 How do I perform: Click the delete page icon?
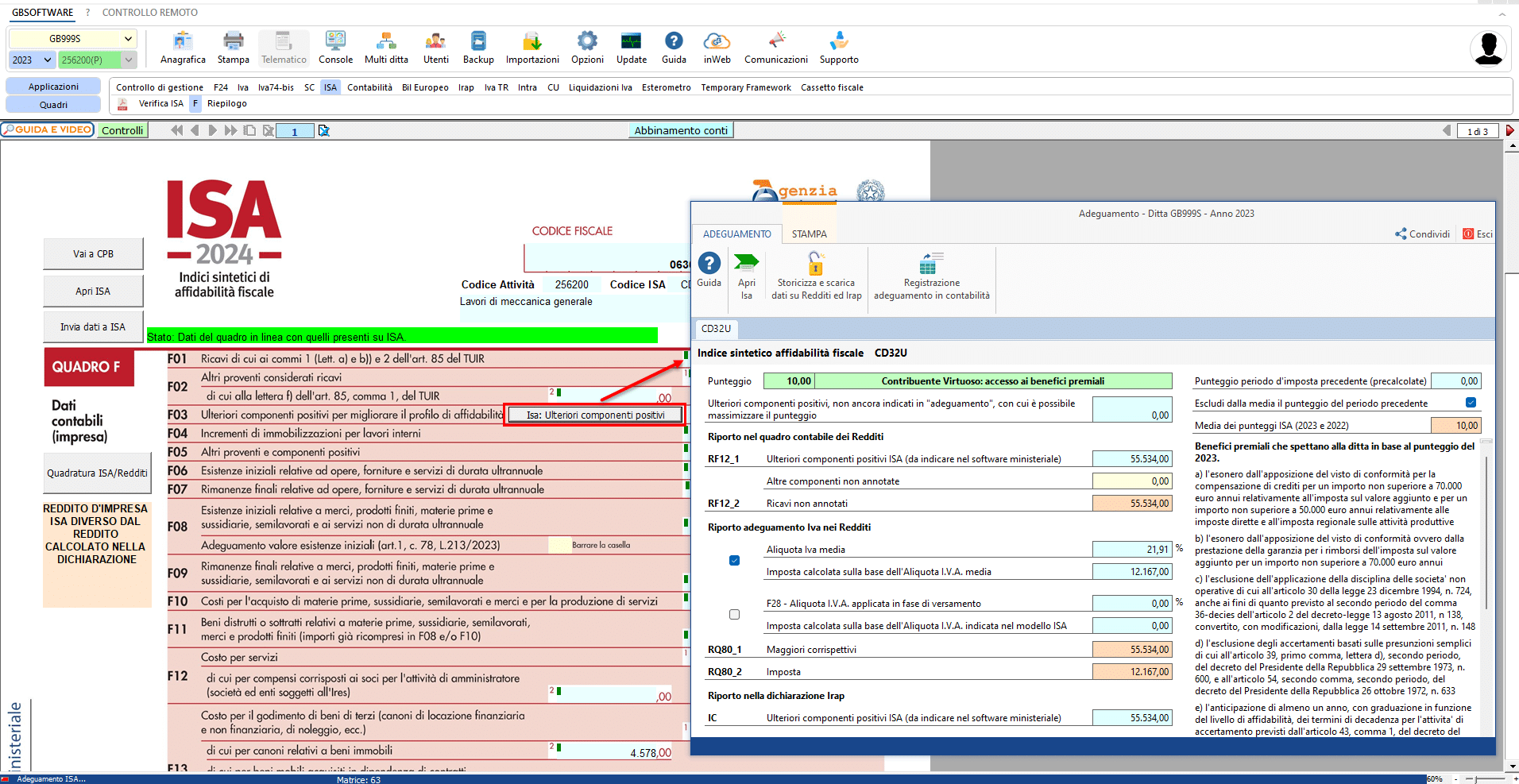coord(268,130)
